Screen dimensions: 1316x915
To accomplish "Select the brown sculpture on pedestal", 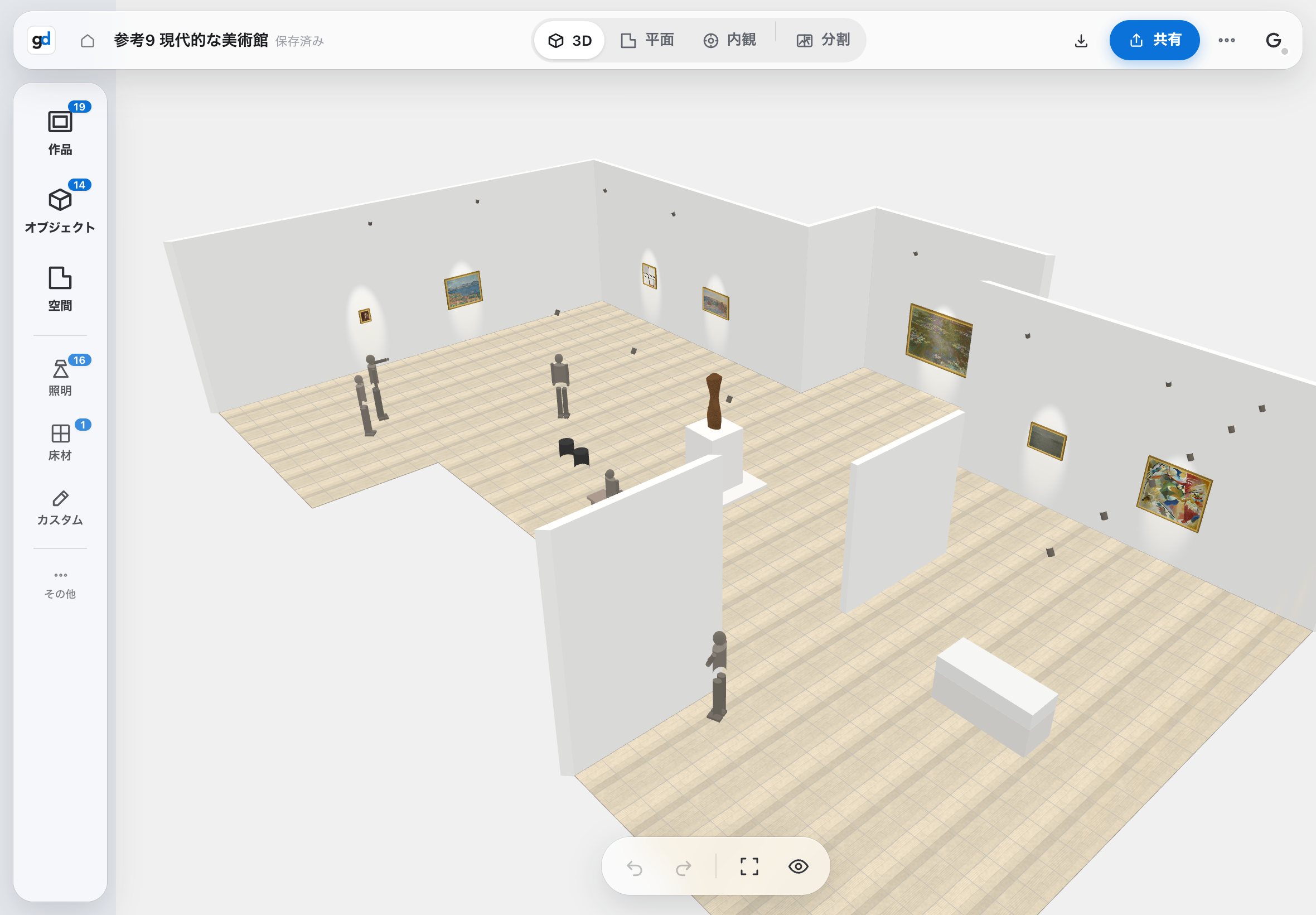I will (x=714, y=401).
